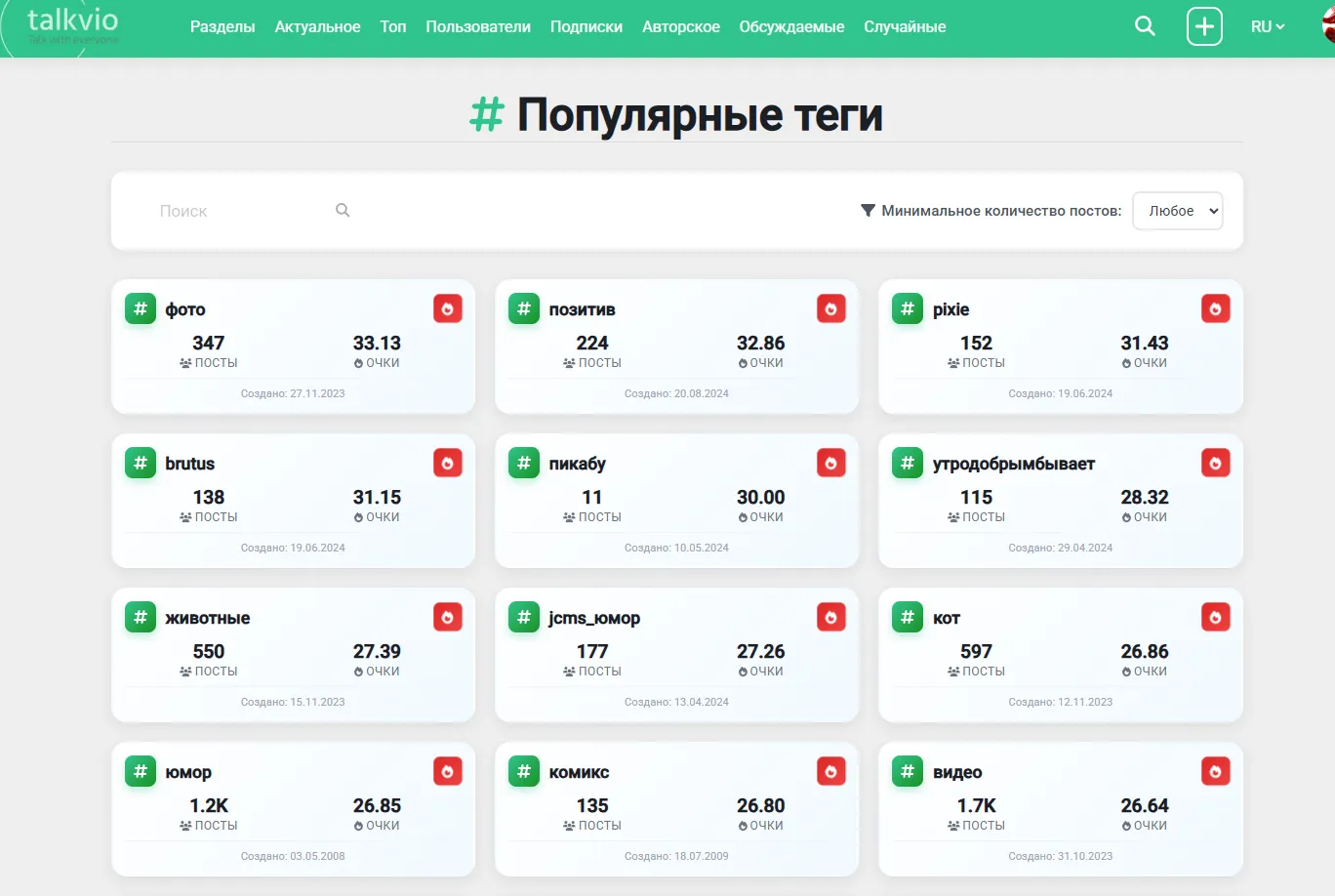Click the 1.7K posts count on видео
Viewport: 1335px width, 896px height.
point(976,805)
